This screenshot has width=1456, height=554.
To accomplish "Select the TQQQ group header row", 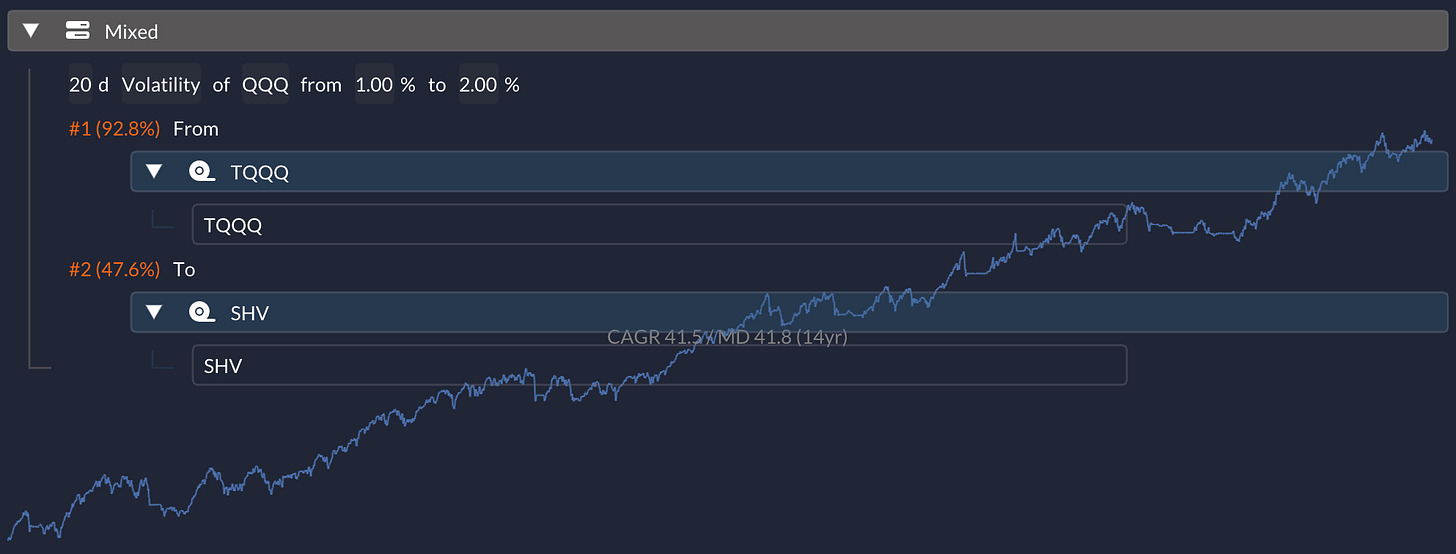I will pyautogui.click(x=789, y=172).
